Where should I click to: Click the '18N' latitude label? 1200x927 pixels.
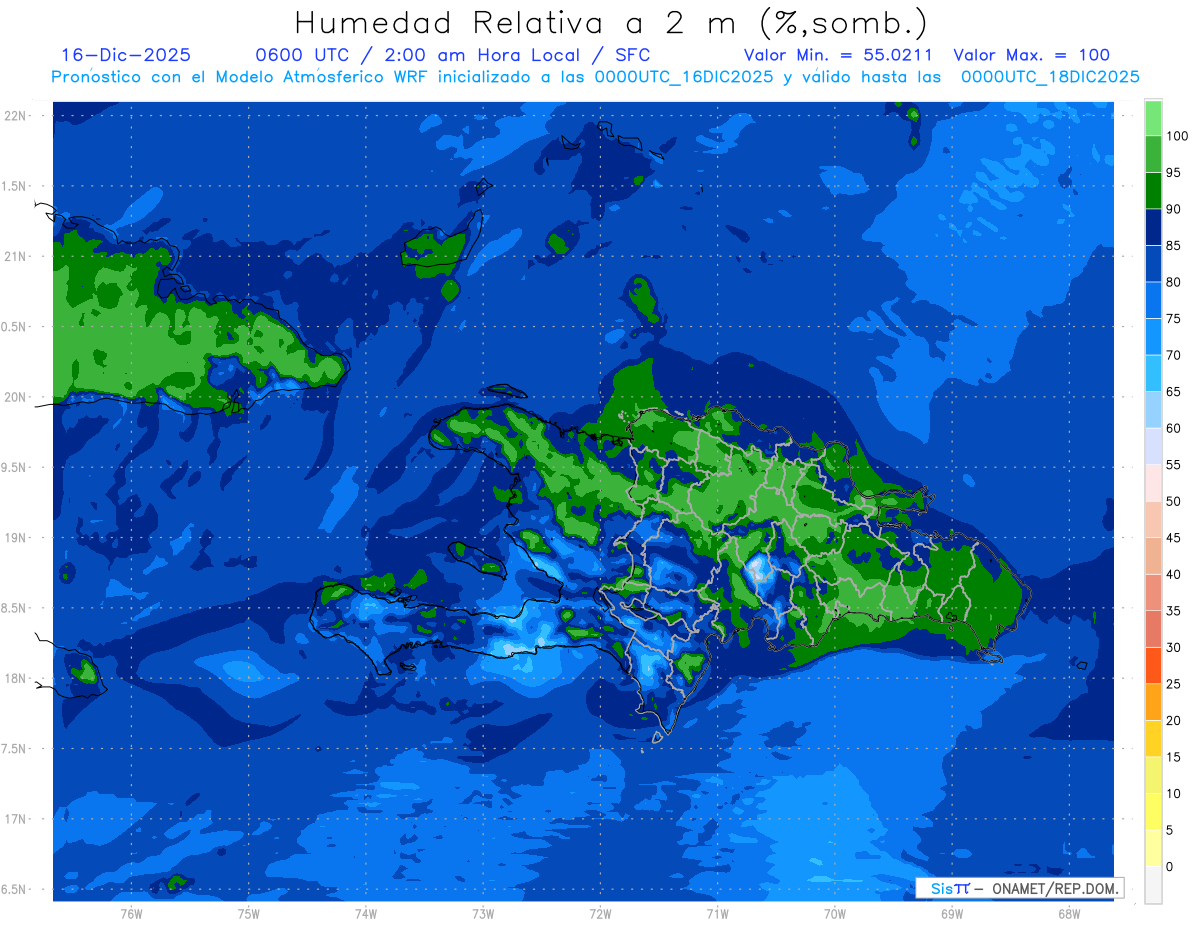point(15,678)
